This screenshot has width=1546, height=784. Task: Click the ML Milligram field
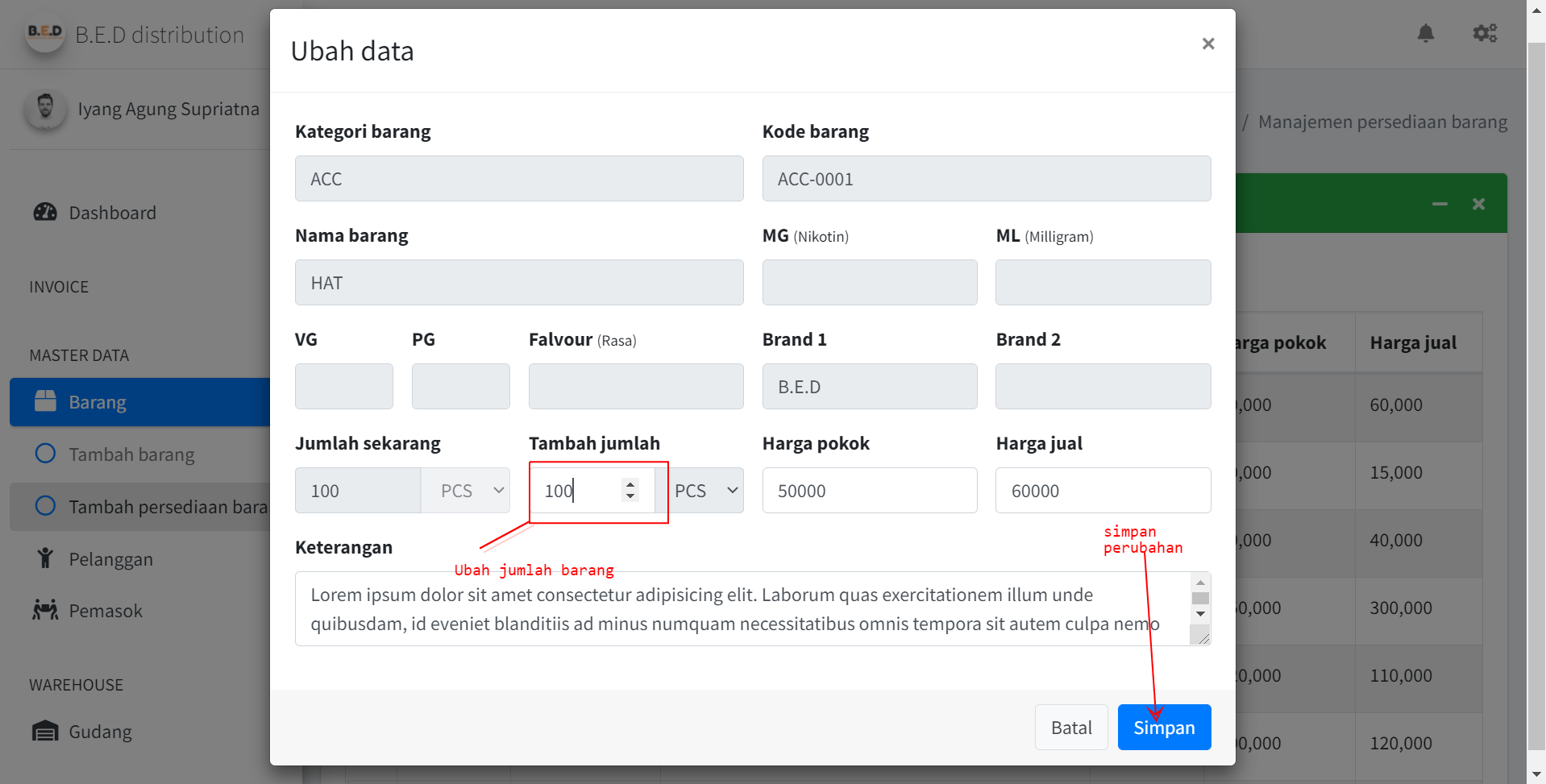(1103, 283)
